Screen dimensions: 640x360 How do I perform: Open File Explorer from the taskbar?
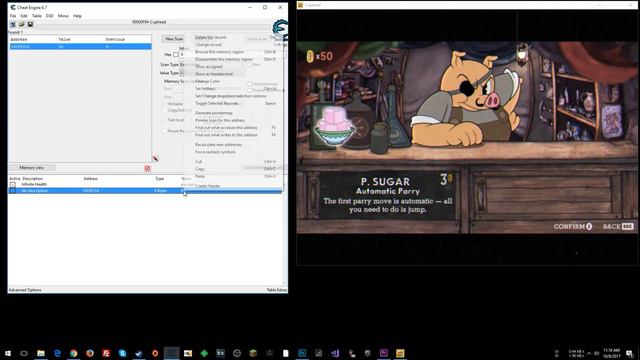pos(41,353)
